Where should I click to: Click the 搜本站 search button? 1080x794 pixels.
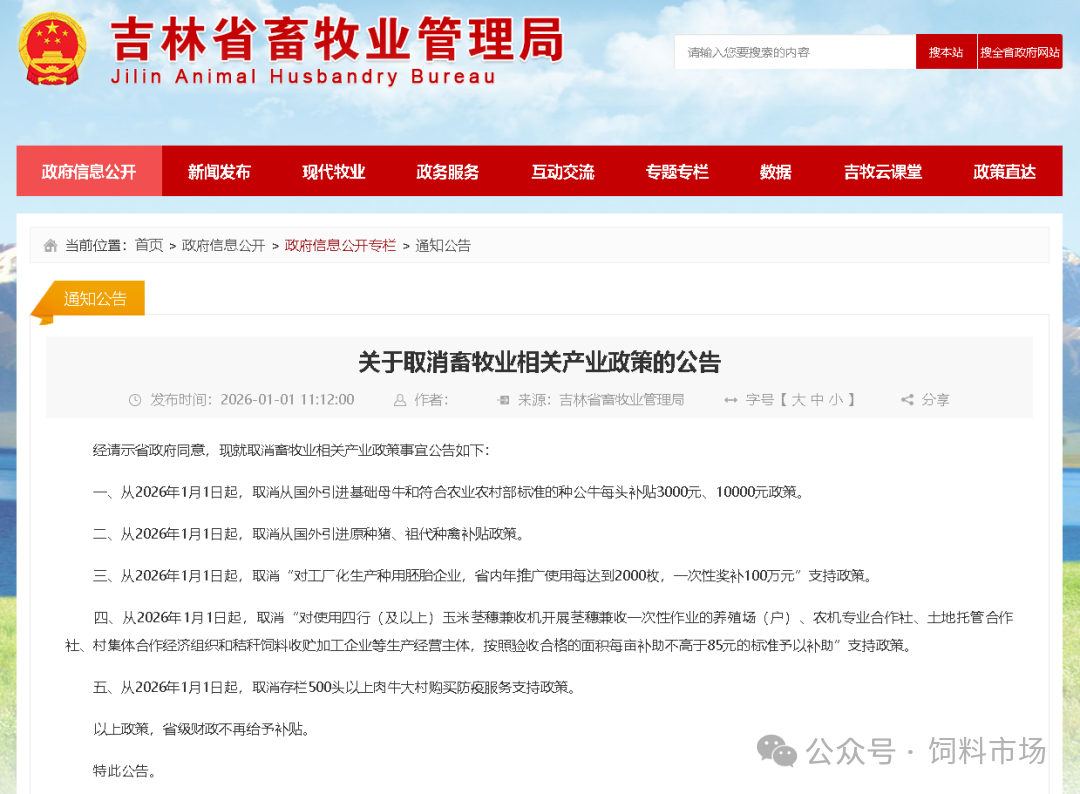[x=945, y=50]
